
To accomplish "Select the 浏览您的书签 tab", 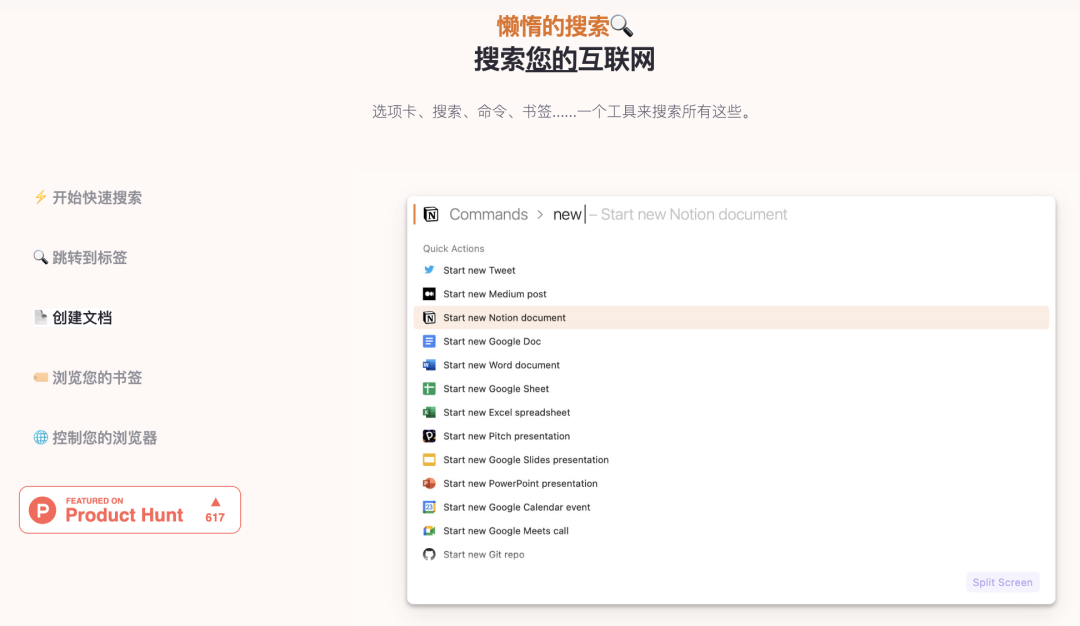I will pos(87,377).
